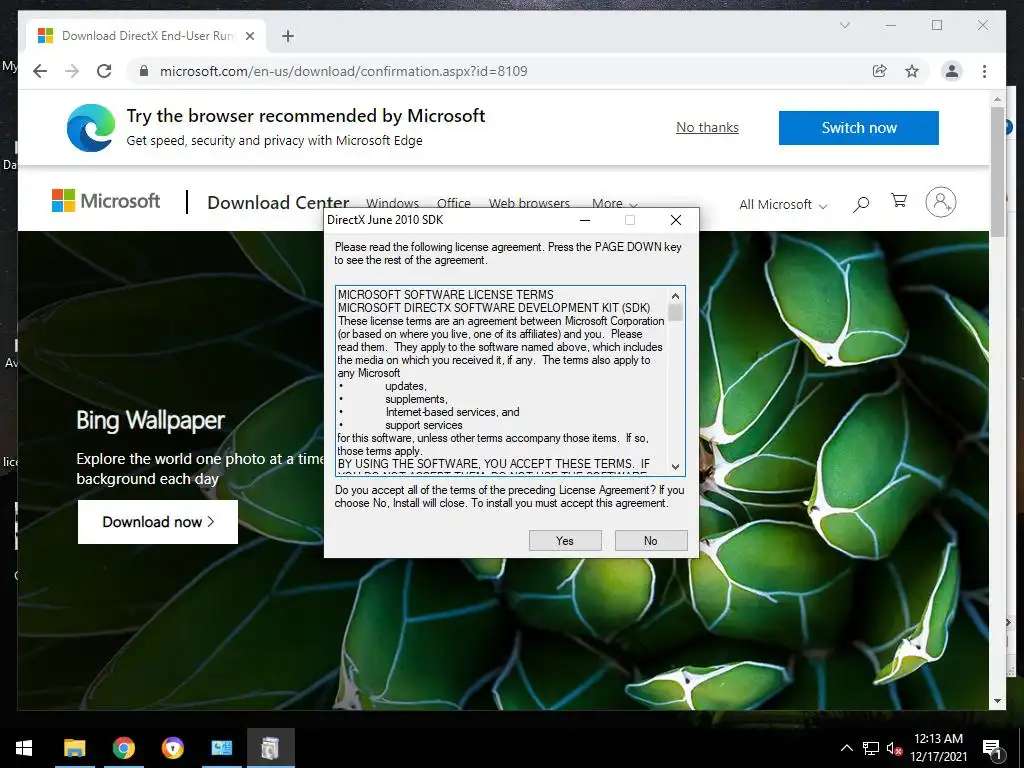
Task: Open File Explorer from taskbar
Action: tap(74, 748)
